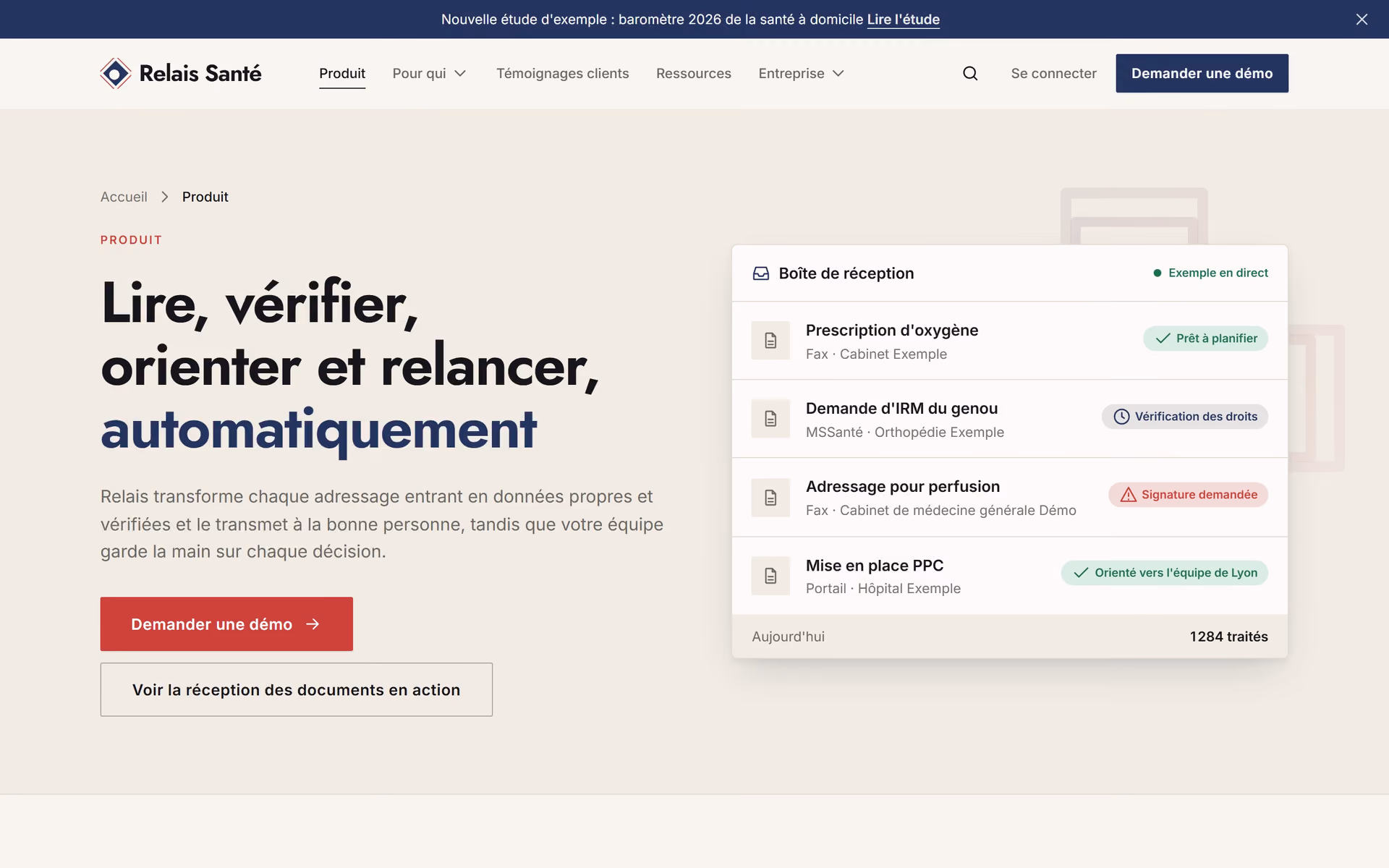
Task: Click the Portail · Hôpital Exemple subtitle
Action: tap(883, 589)
